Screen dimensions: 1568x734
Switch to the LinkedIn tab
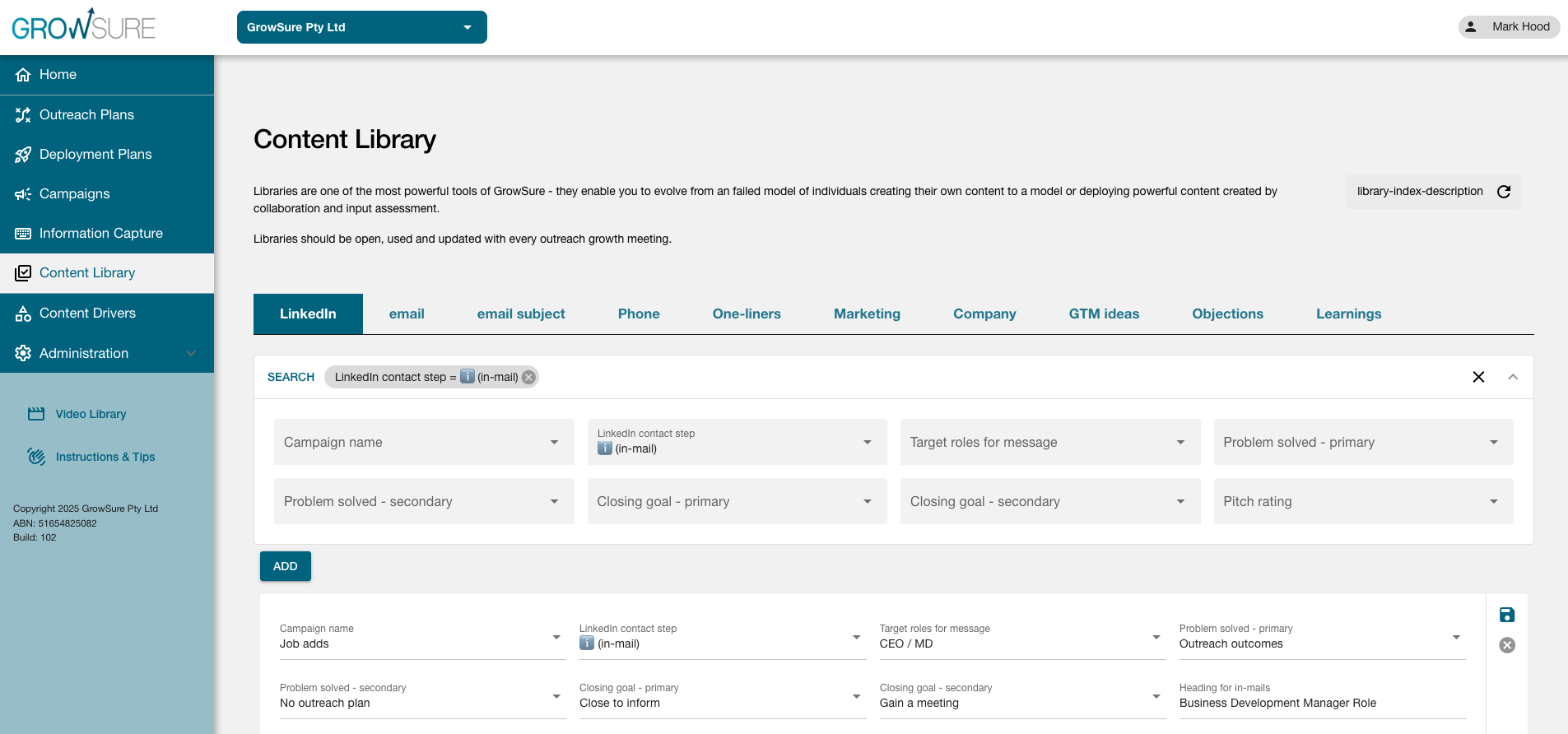(308, 314)
